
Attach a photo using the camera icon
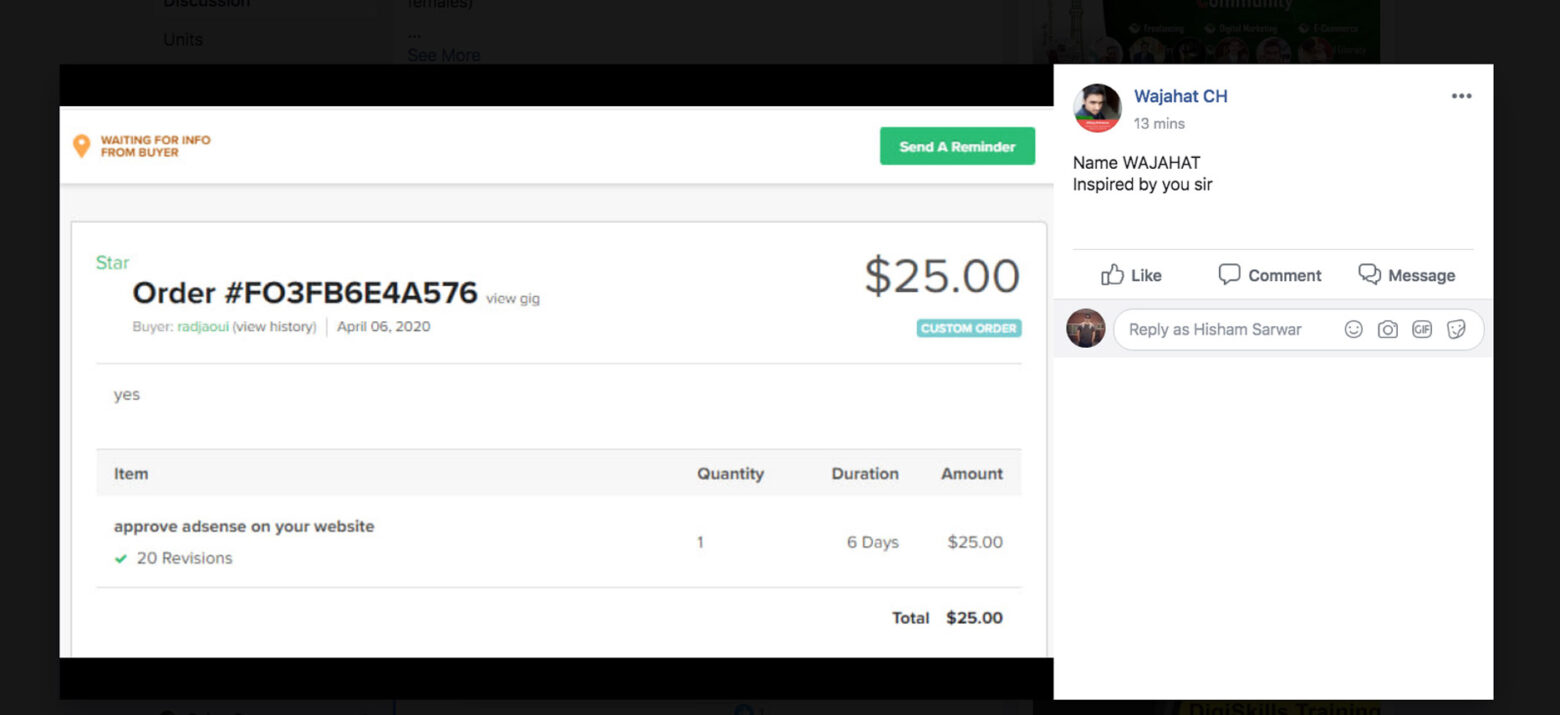point(1387,329)
